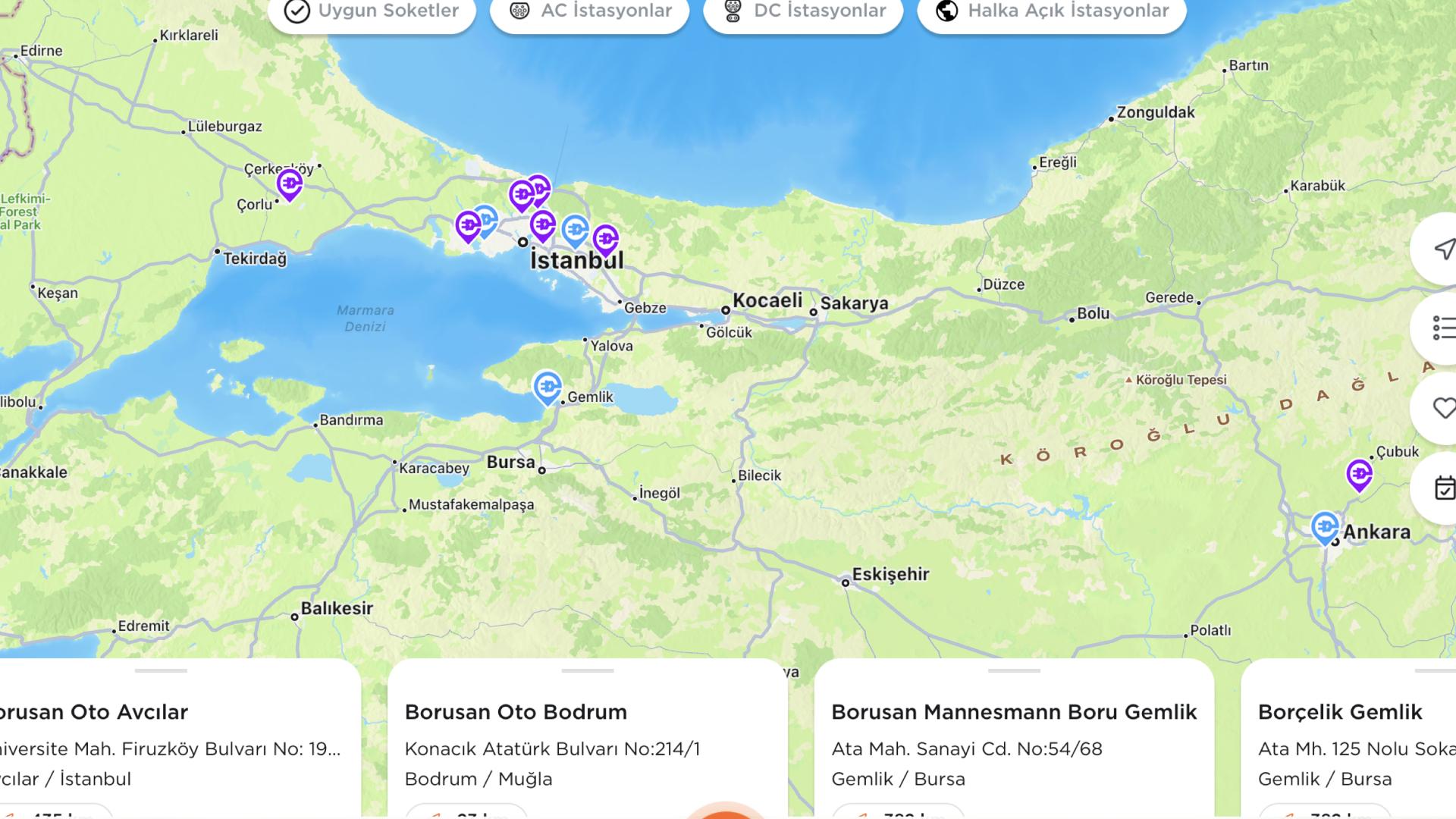Select blue charger pin near Gemlik

coord(547,388)
